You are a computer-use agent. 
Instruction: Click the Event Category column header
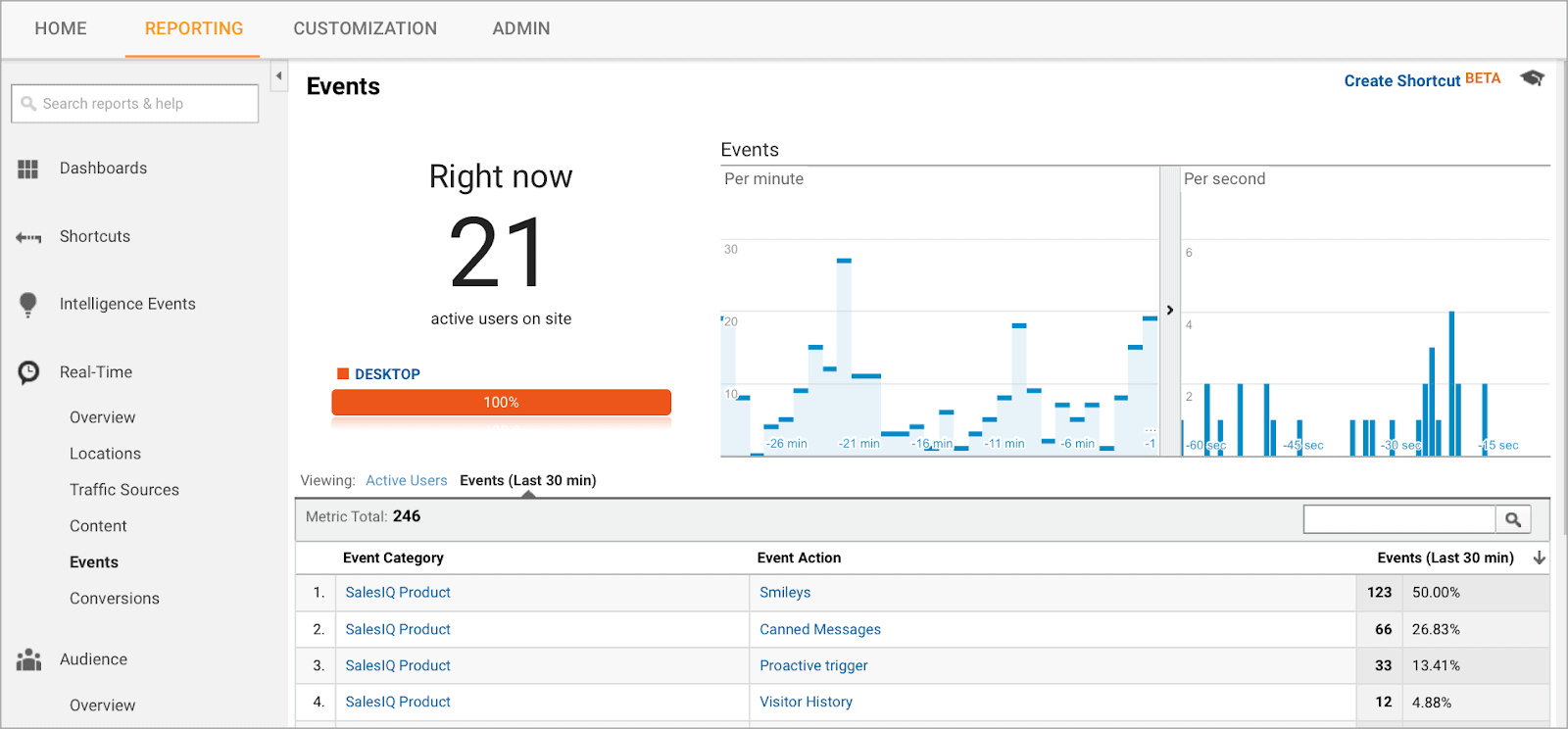tap(393, 558)
